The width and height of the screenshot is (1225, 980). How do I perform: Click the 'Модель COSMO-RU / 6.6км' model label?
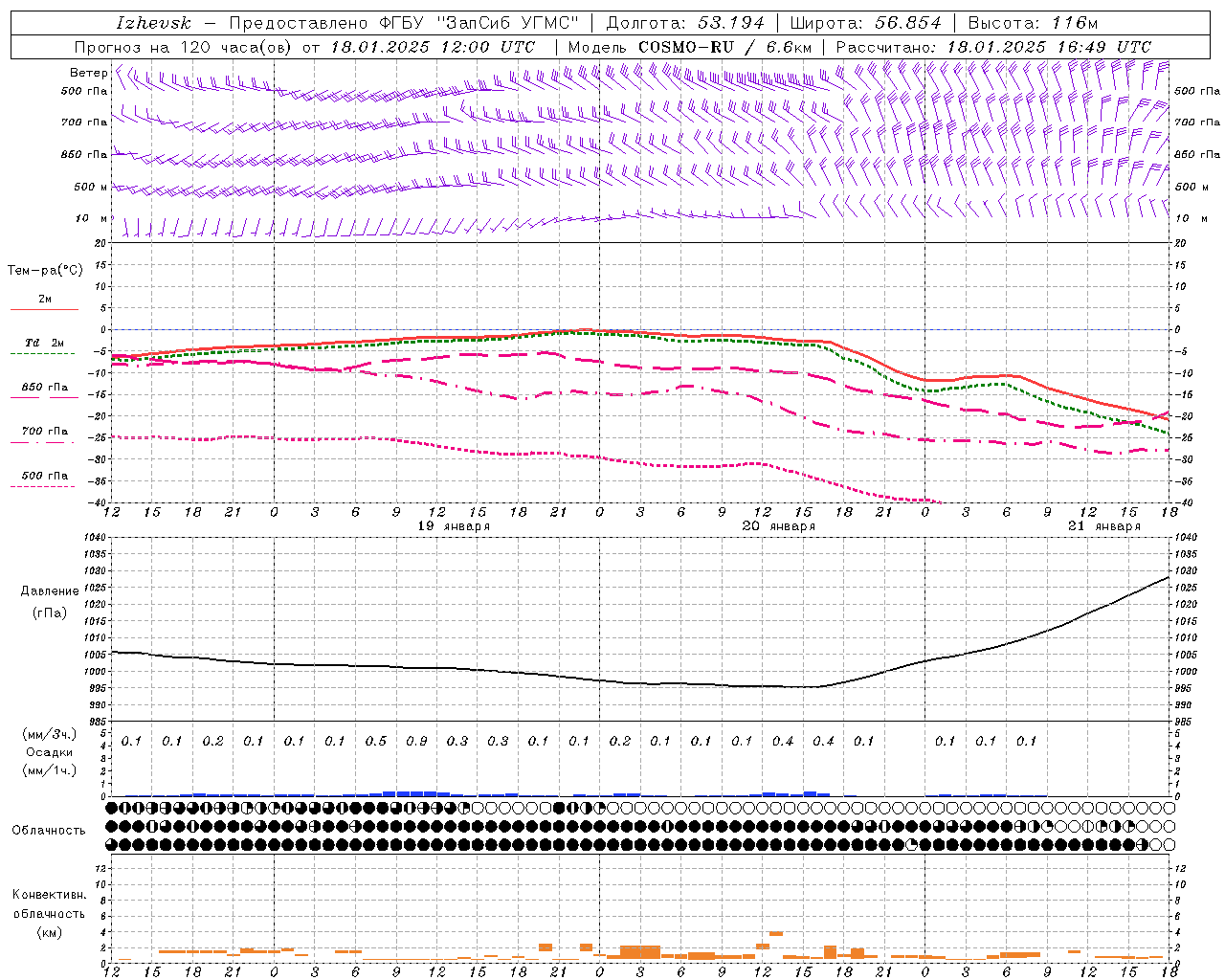pos(689,47)
